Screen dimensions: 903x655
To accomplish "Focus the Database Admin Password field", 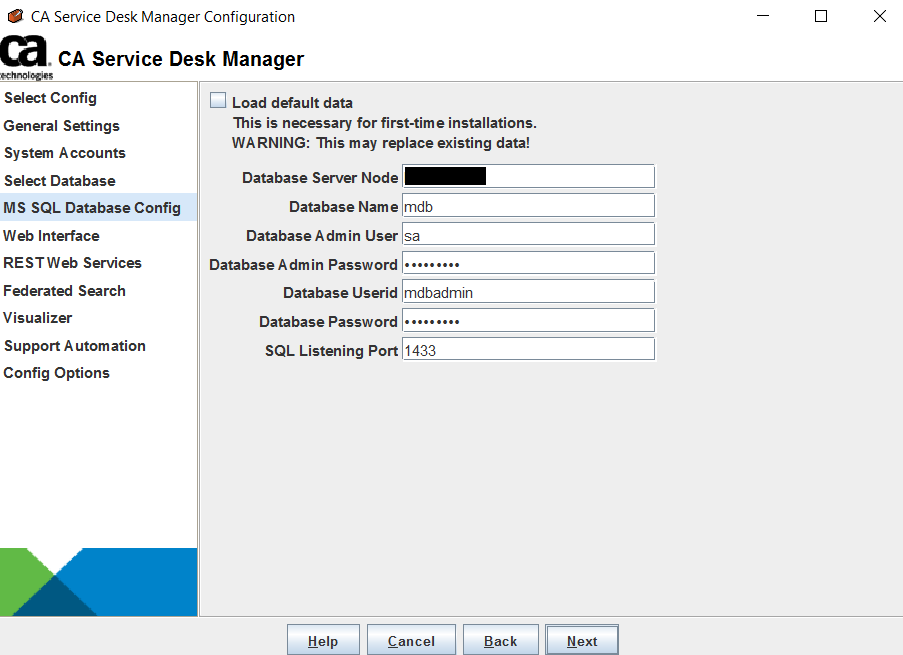I will click(x=528, y=264).
